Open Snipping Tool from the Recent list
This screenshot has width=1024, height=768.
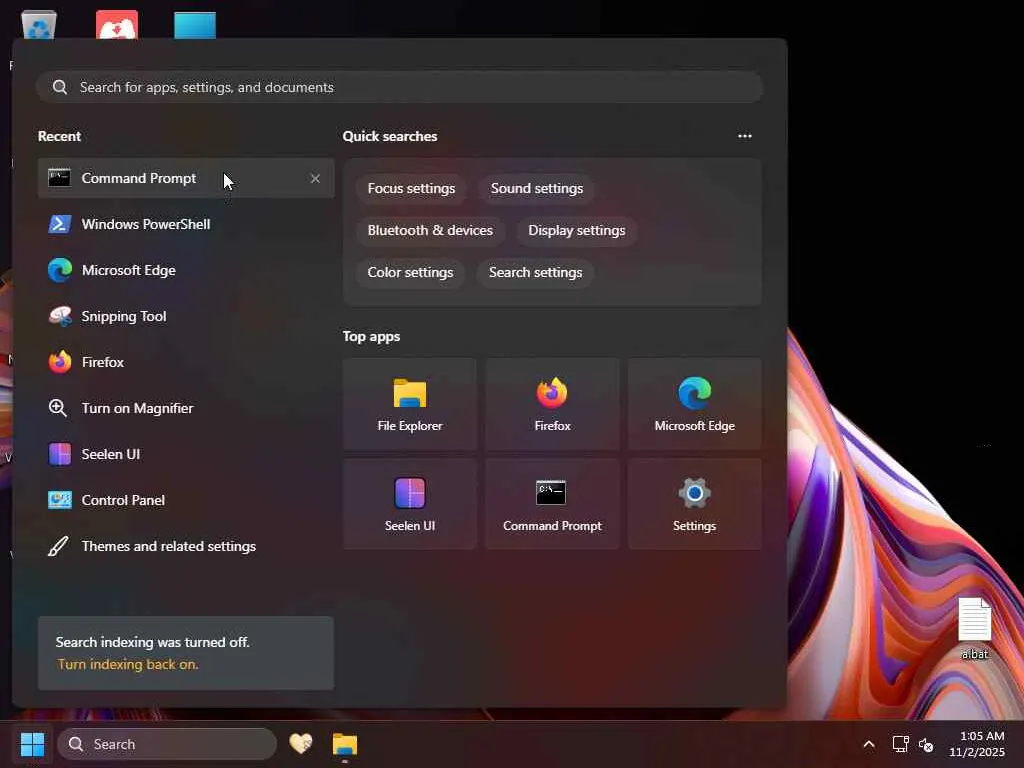pyautogui.click(x=186, y=316)
